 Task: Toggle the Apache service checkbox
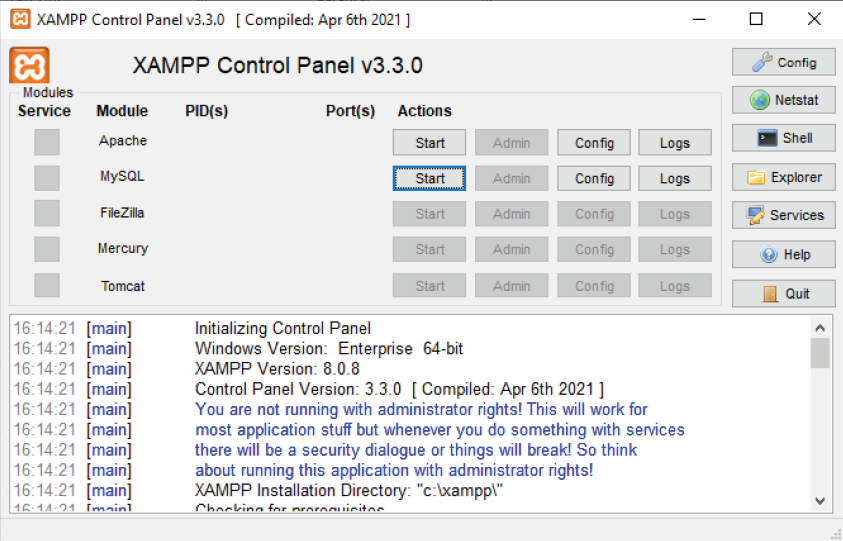(x=47, y=142)
